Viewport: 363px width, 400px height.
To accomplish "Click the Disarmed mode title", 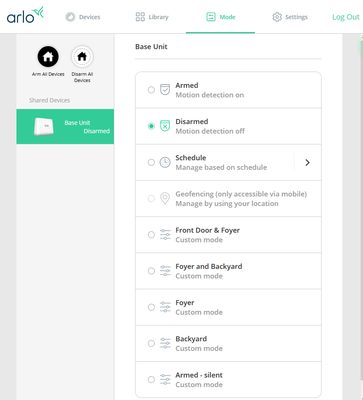I will pos(192,121).
